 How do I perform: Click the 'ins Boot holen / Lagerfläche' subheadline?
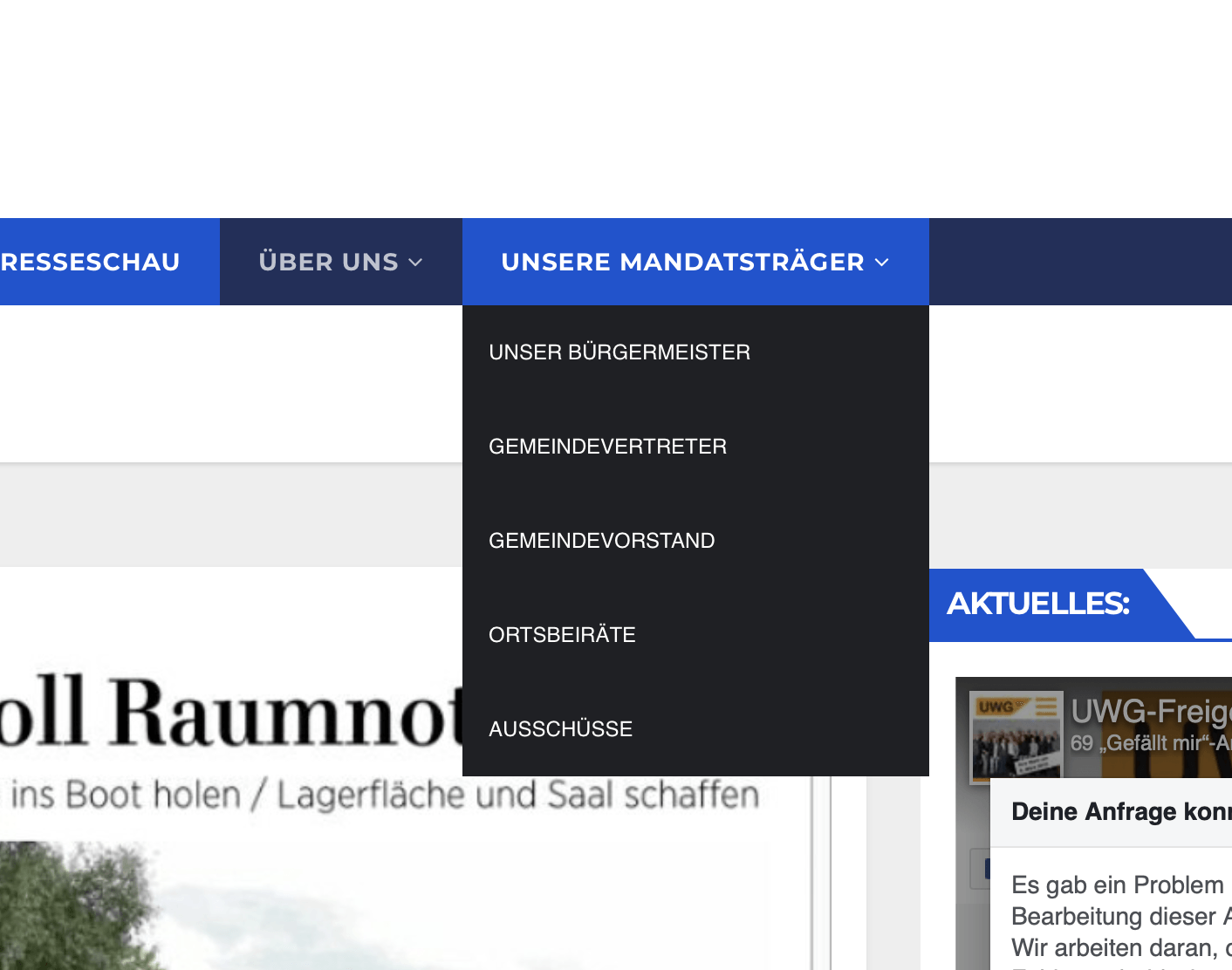coord(384,795)
